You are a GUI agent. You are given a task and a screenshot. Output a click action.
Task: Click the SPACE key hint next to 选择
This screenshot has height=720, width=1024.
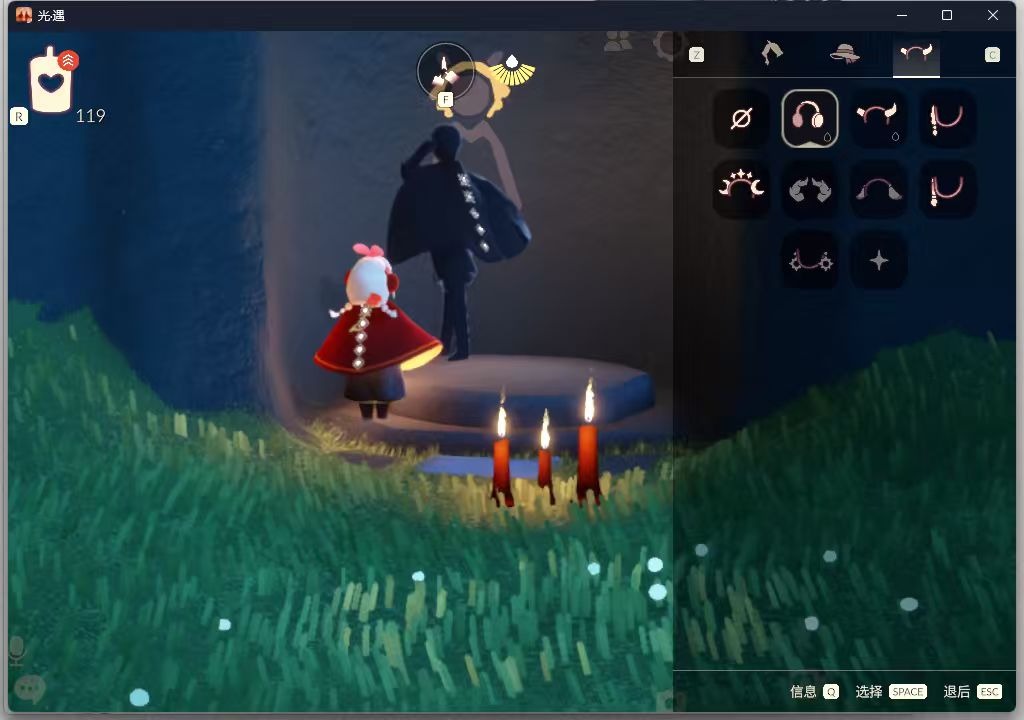coord(908,691)
